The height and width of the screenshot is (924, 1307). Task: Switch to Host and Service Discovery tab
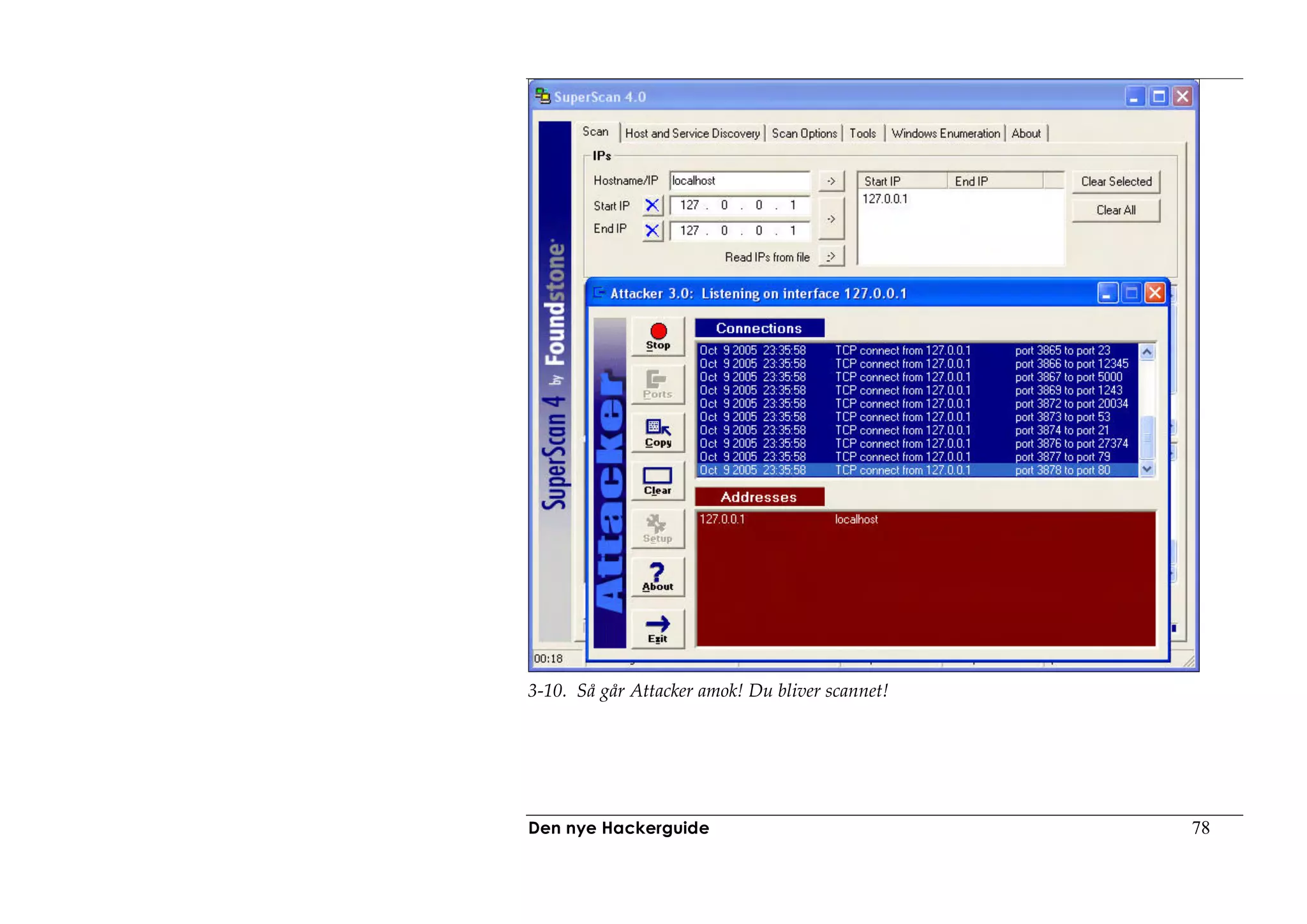pos(692,133)
